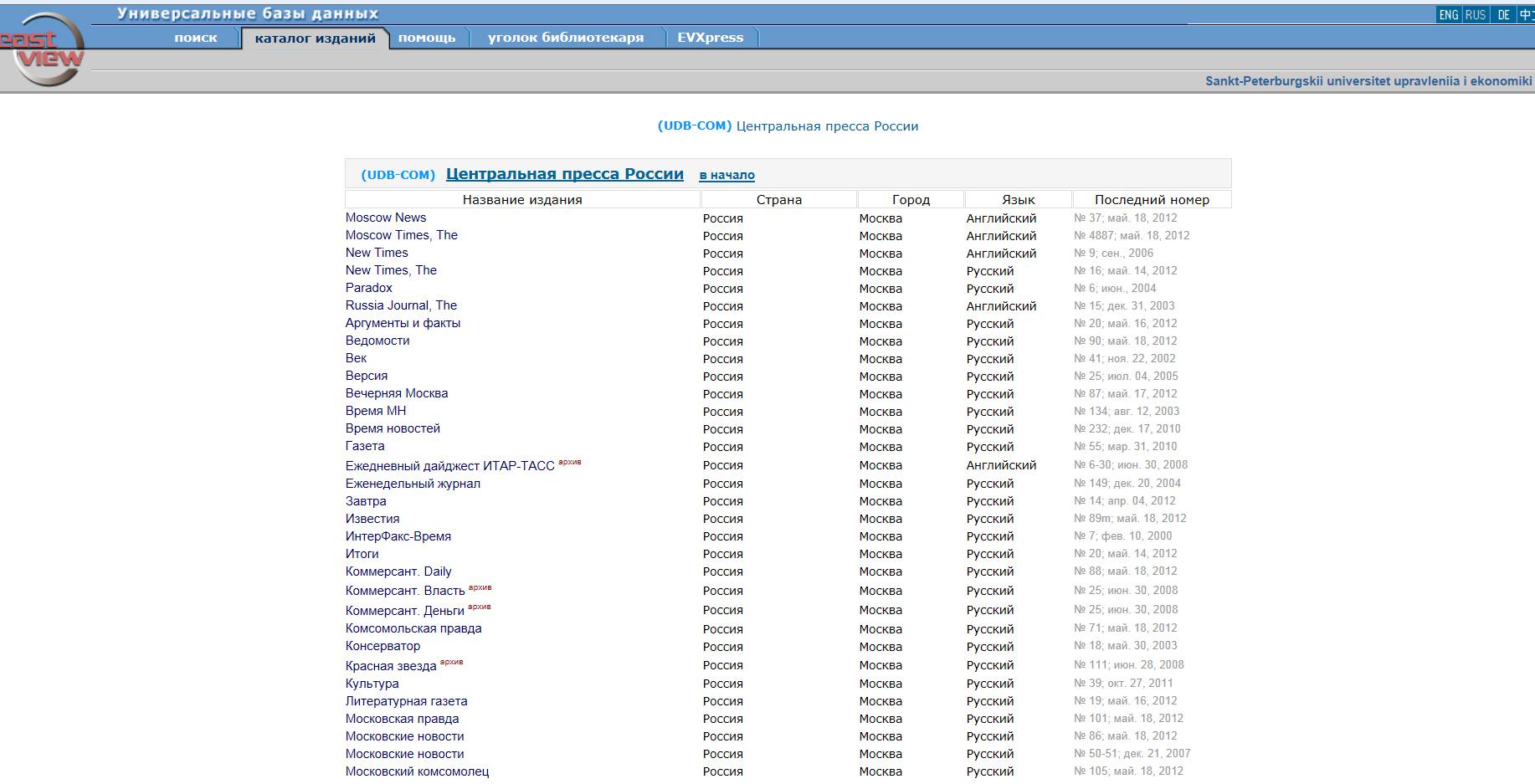Image resolution: width=1535 pixels, height=784 pixels.
Task: Open Коммерсант. Daily publication
Action: tap(398, 571)
